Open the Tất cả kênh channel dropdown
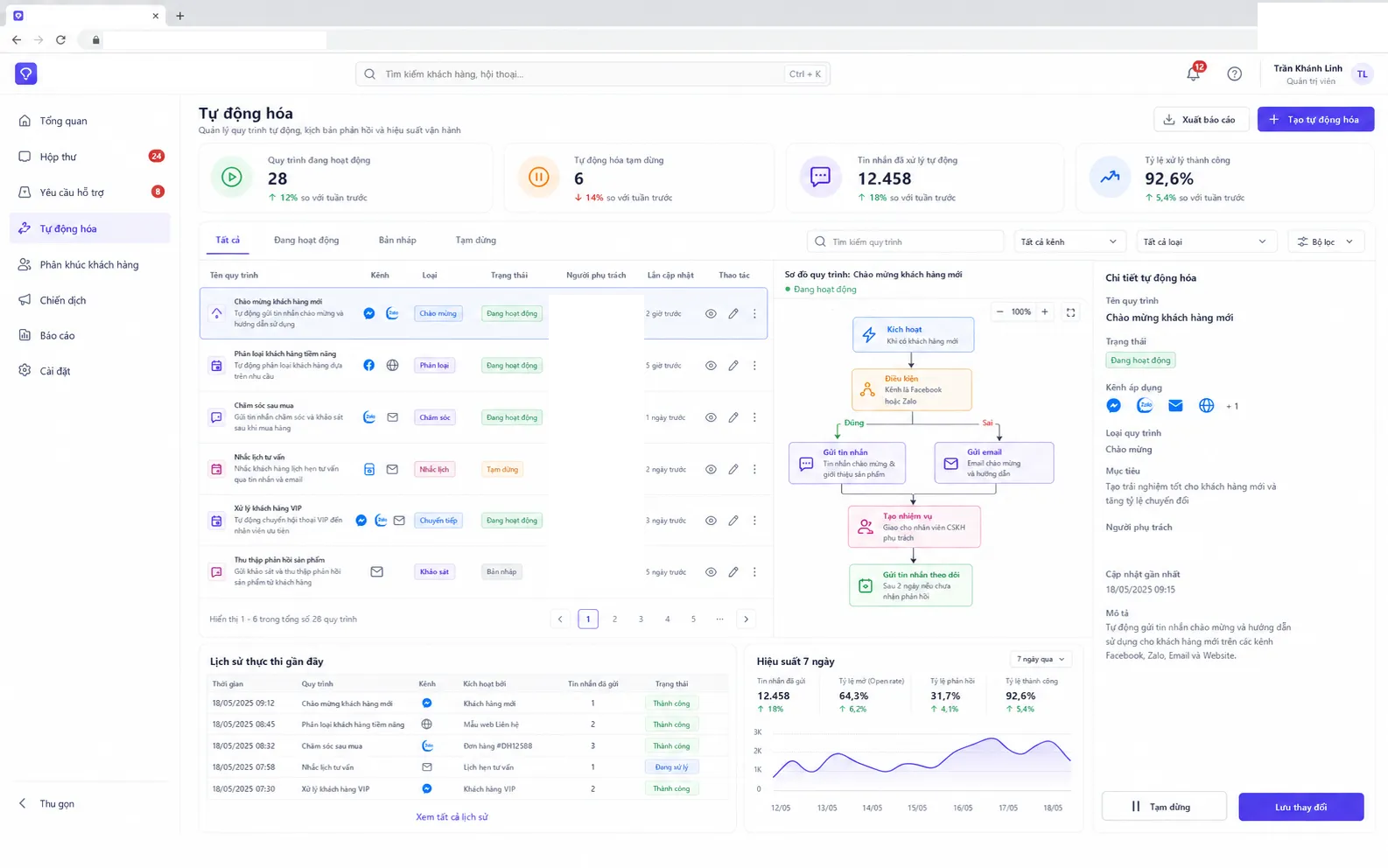The width and height of the screenshot is (1388, 868). pyautogui.click(x=1069, y=241)
